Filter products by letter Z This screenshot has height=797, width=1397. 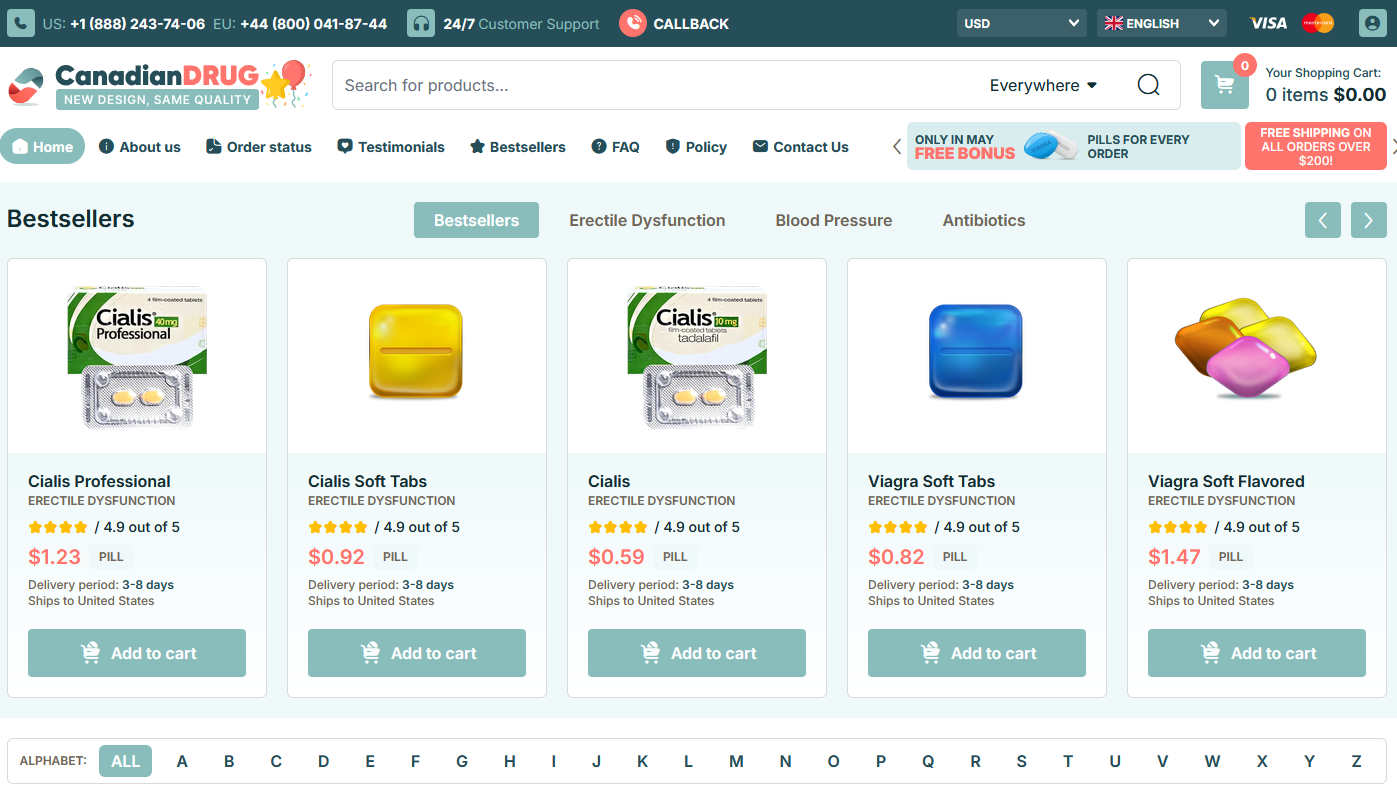(x=1356, y=761)
